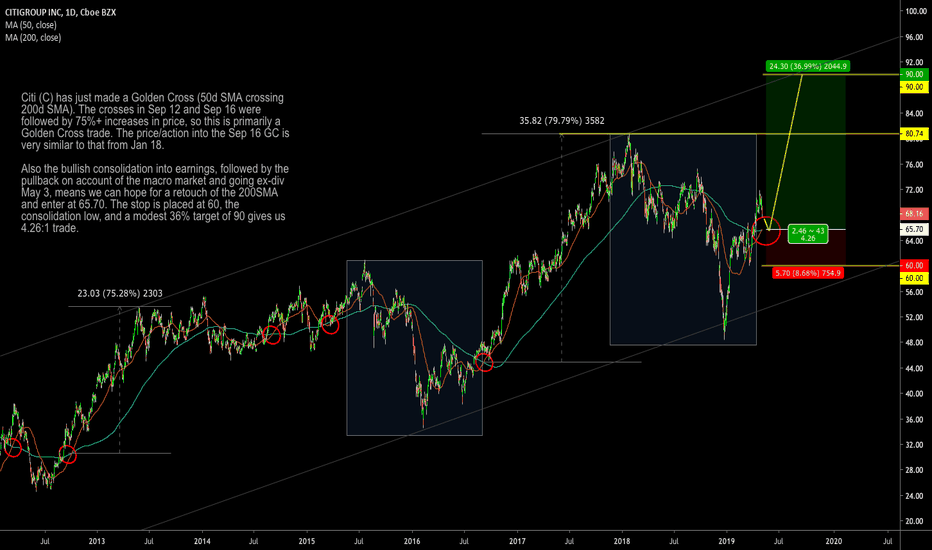Click the 2015 label on time axis
Image resolution: width=932 pixels, height=550 pixels.
point(307,541)
